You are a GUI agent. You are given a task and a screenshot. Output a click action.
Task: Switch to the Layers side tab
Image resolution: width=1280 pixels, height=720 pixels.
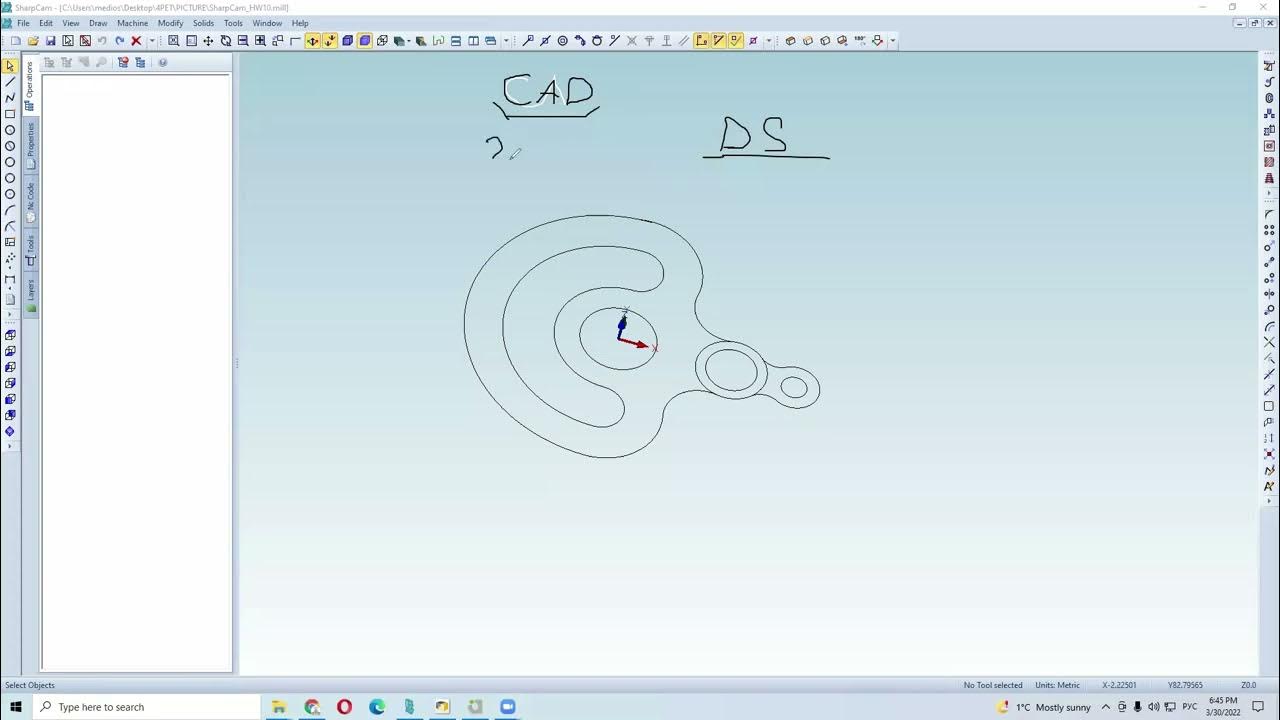coord(30,296)
